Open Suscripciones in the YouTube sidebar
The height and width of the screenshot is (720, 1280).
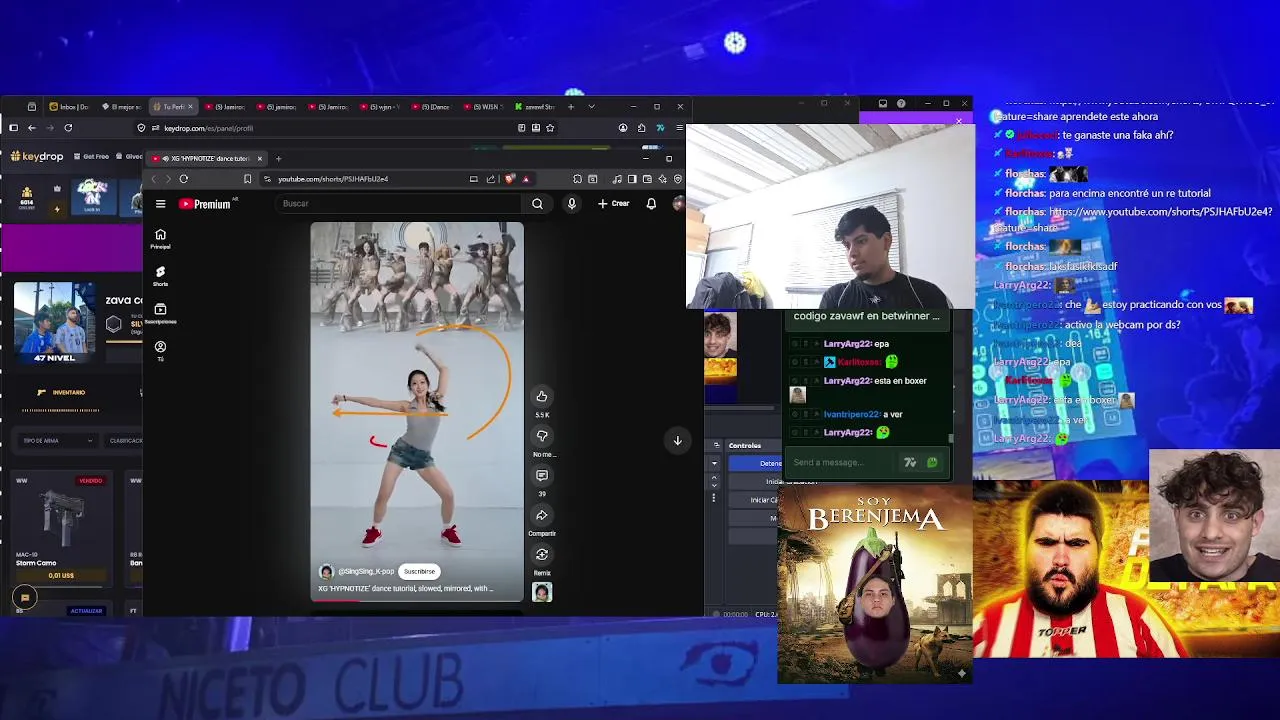(x=160, y=313)
